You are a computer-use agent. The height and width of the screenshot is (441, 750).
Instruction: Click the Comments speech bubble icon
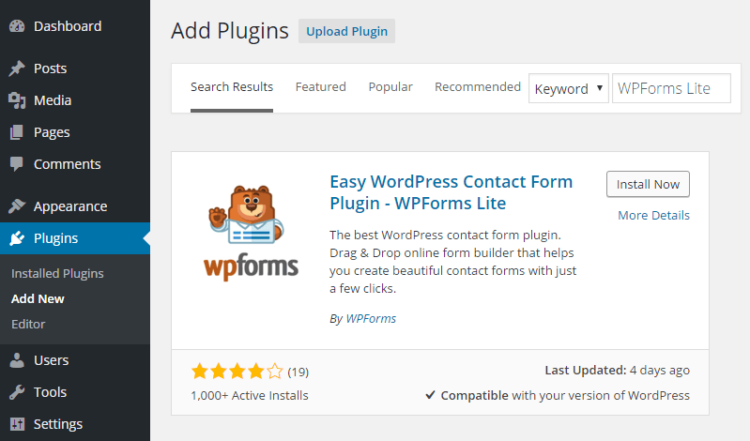[x=17, y=165]
